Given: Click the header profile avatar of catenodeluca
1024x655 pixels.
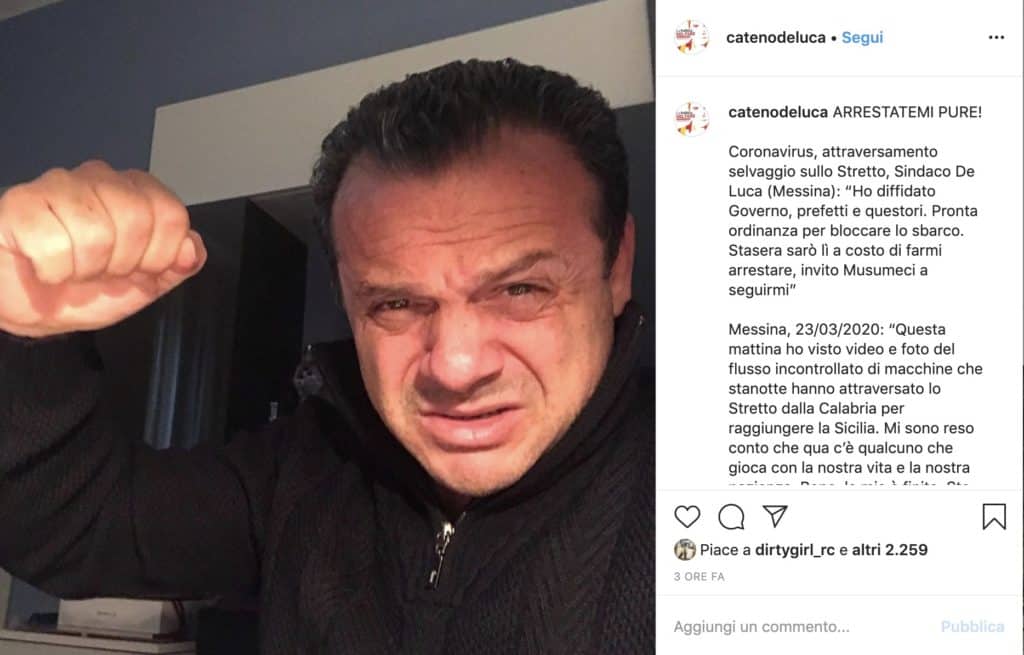Looking at the screenshot, I should click(x=692, y=37).
